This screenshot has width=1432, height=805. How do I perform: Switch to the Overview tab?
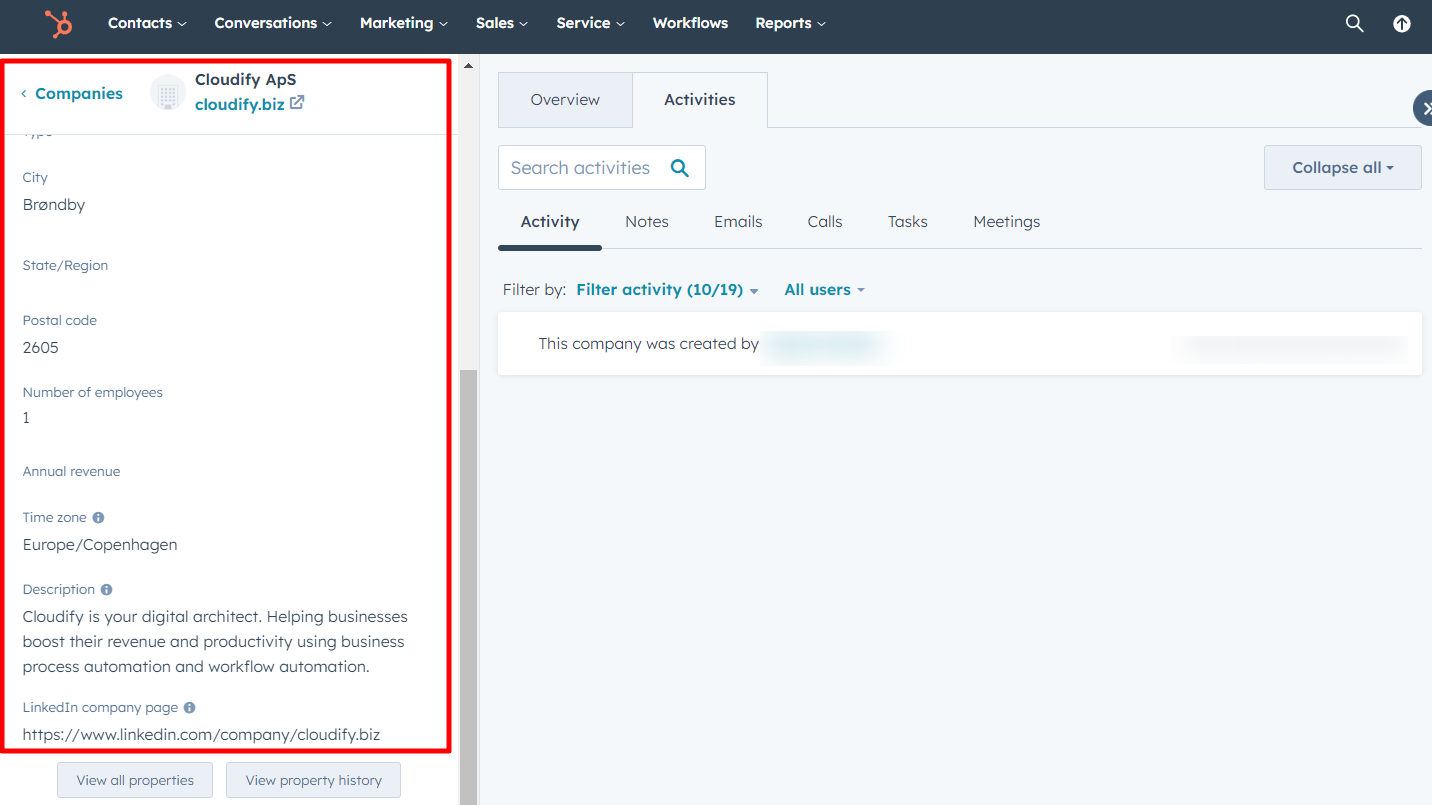tap(565, 99)
